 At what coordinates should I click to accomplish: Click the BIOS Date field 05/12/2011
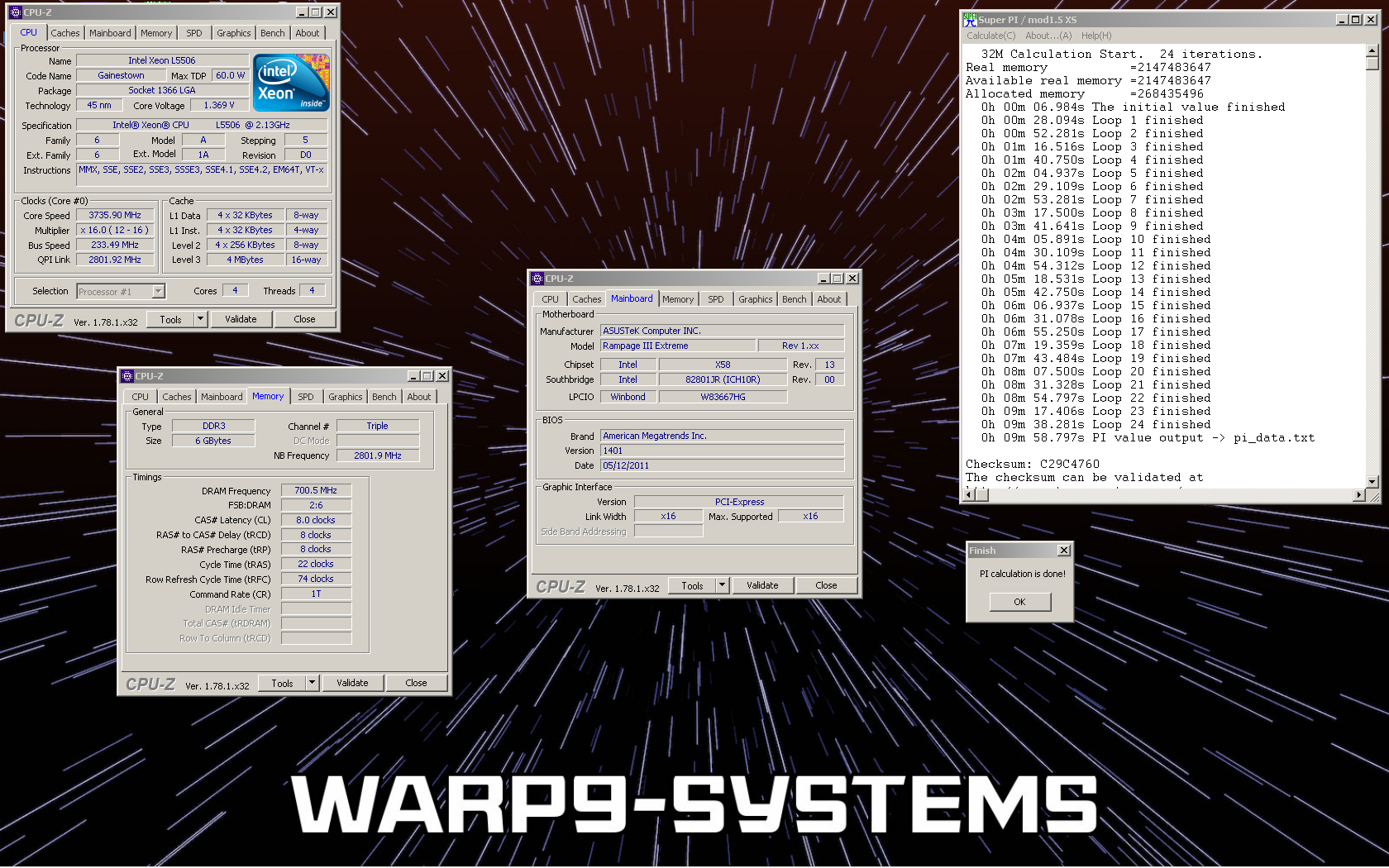coord(723,465)
